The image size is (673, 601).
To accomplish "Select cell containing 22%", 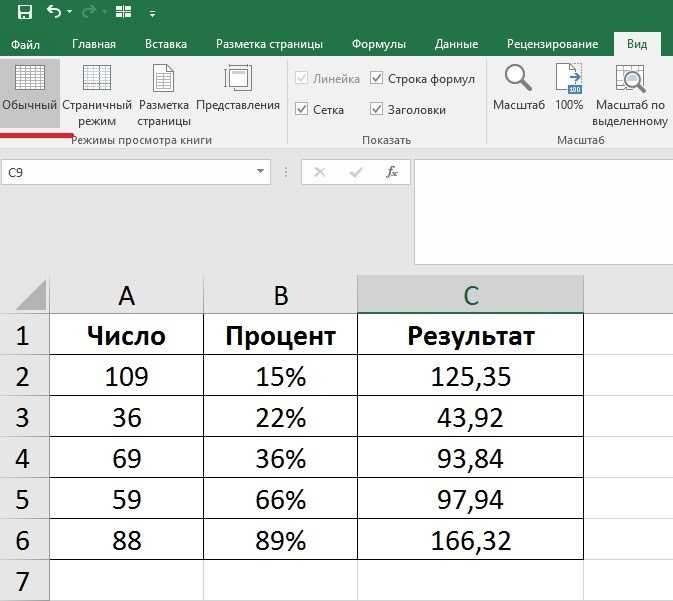I will 280,416.
